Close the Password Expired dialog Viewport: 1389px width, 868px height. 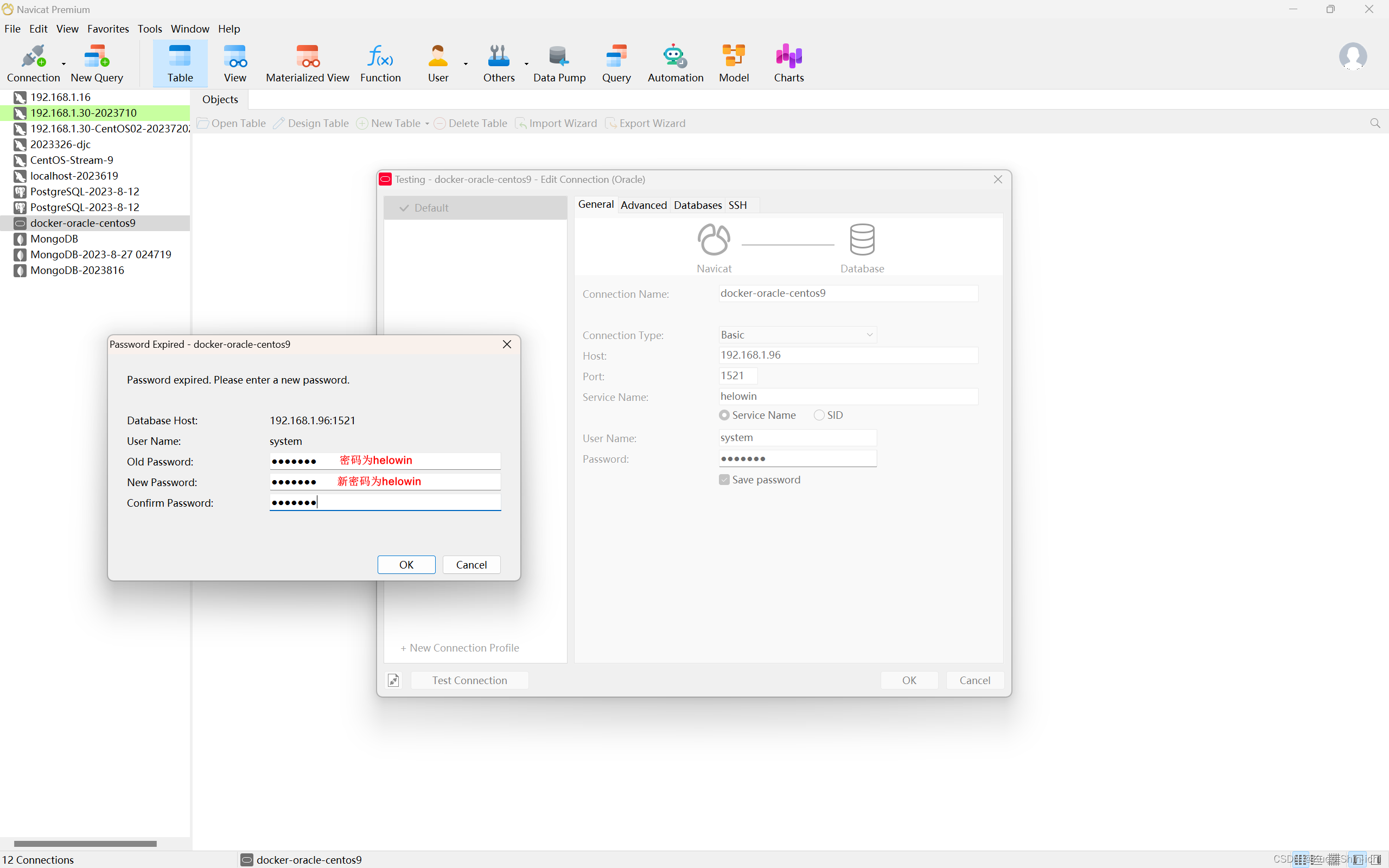(x=507, y=344)
